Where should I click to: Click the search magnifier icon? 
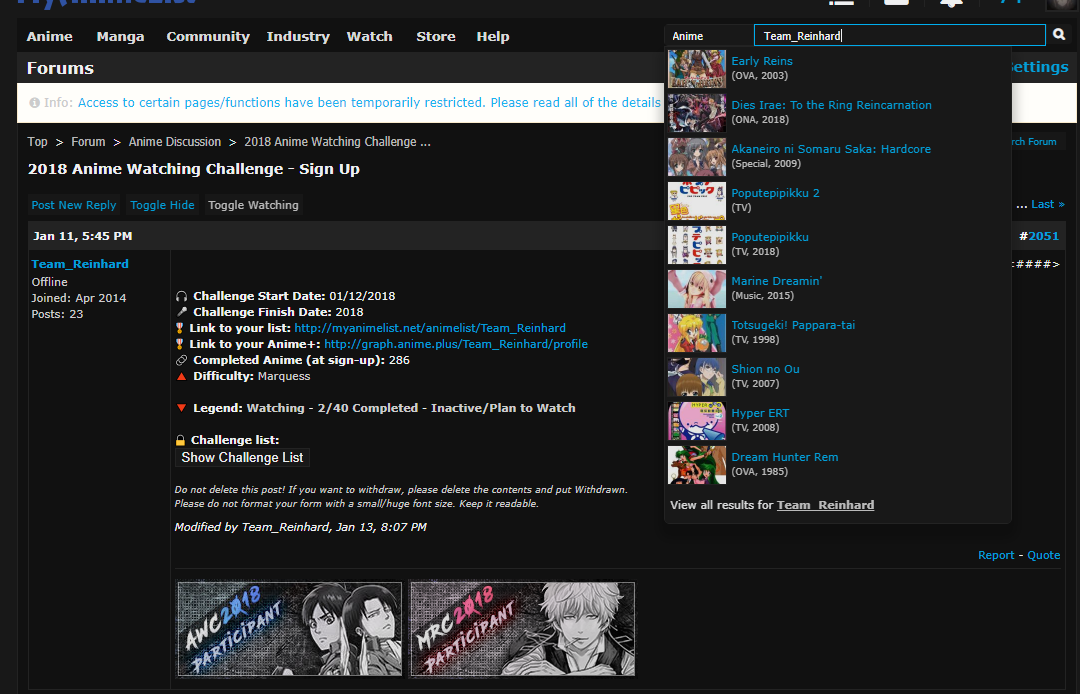1059,36
